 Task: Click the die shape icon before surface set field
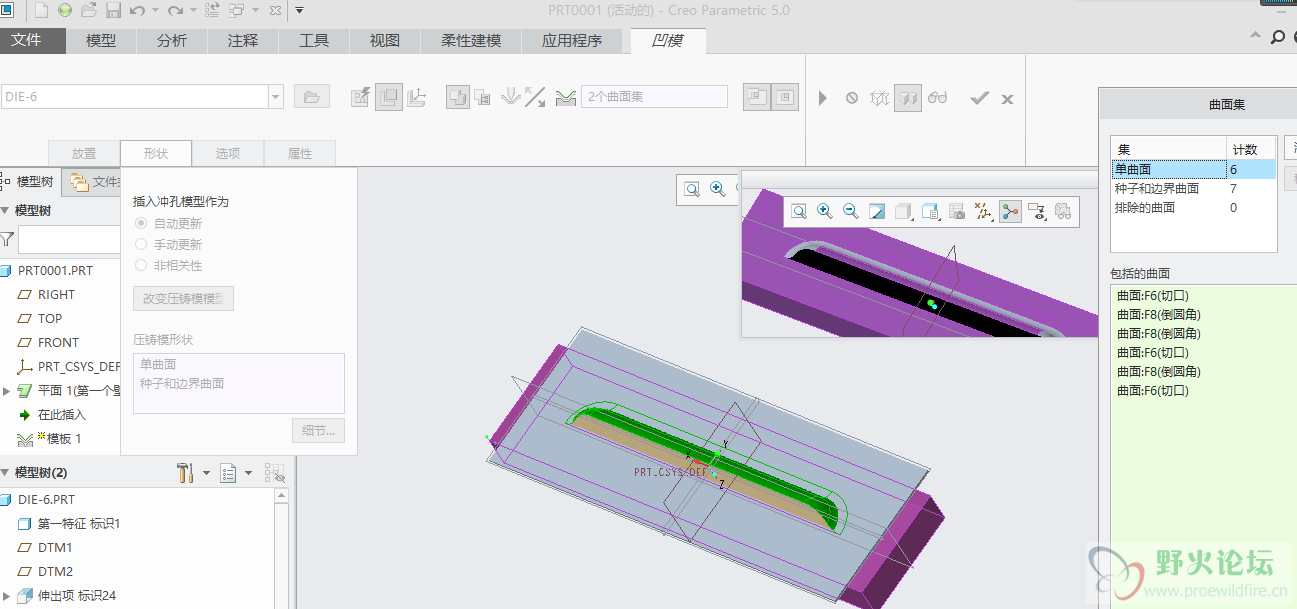(566, 97)
